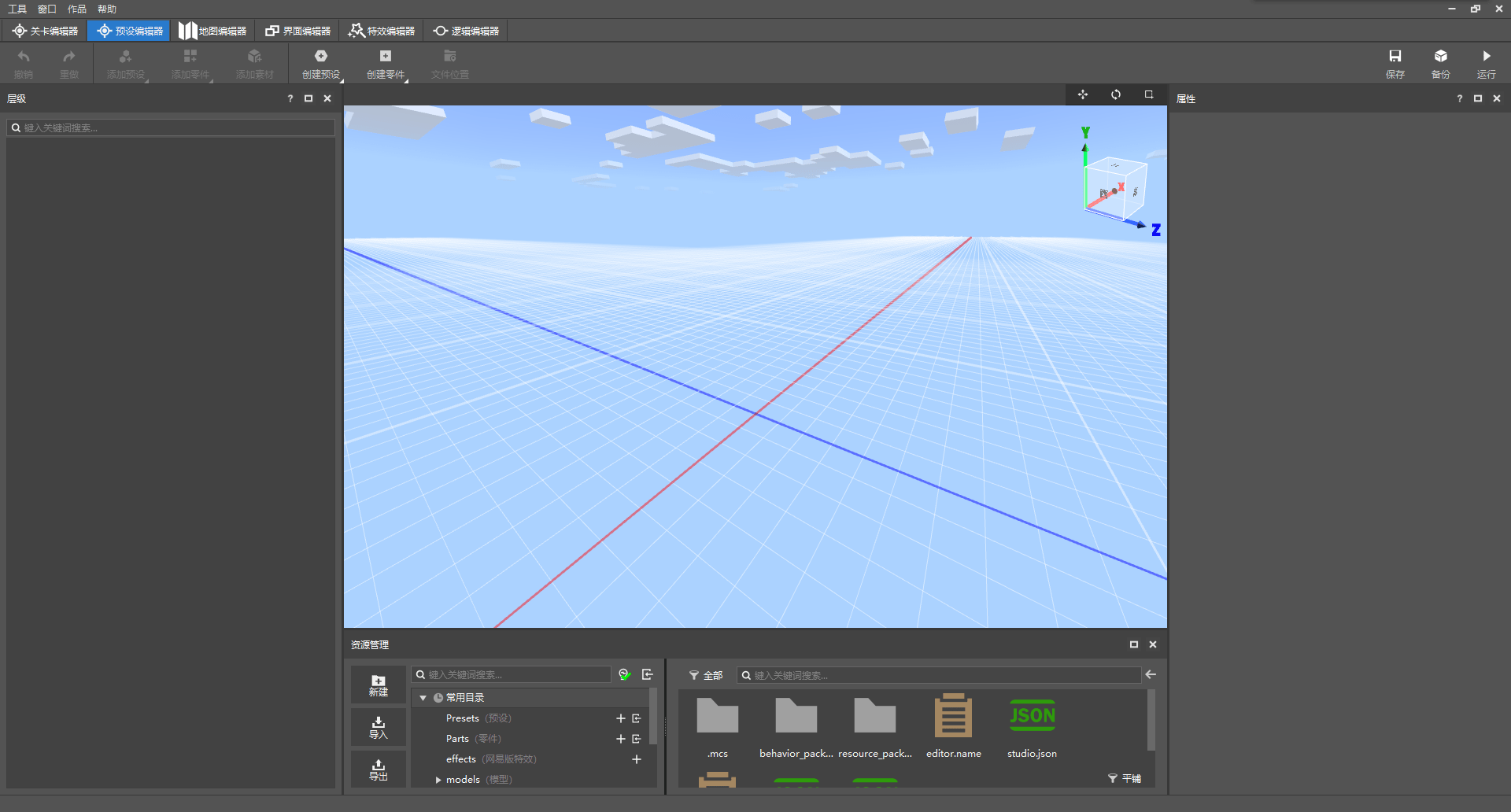Collapse the 常用目录 tree section
This screenshot has width=1511, height=812.
[423, 698]
